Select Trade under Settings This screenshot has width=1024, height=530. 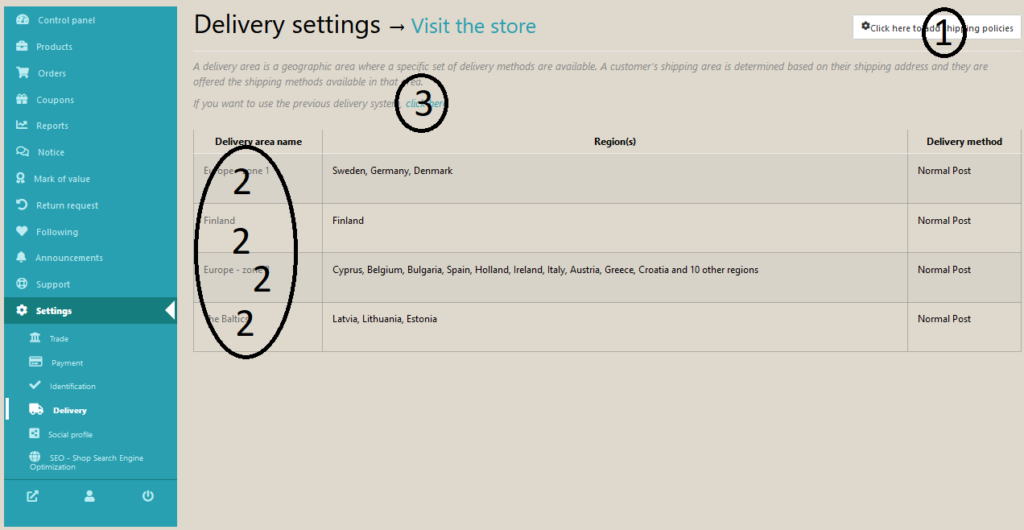click(59, 339)
